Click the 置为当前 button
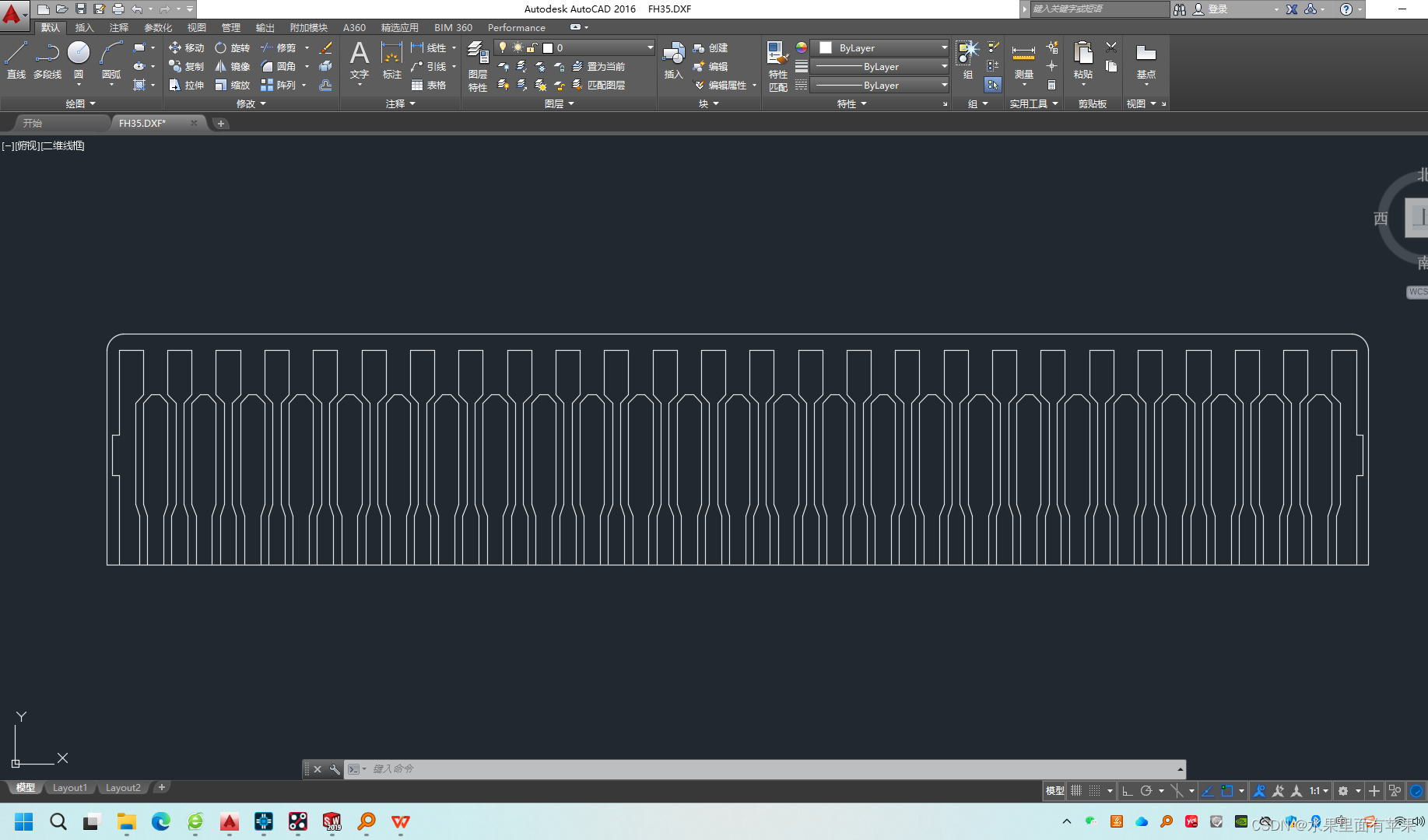The width and height of the screenshot is (1428, 840). pos(599,67)
